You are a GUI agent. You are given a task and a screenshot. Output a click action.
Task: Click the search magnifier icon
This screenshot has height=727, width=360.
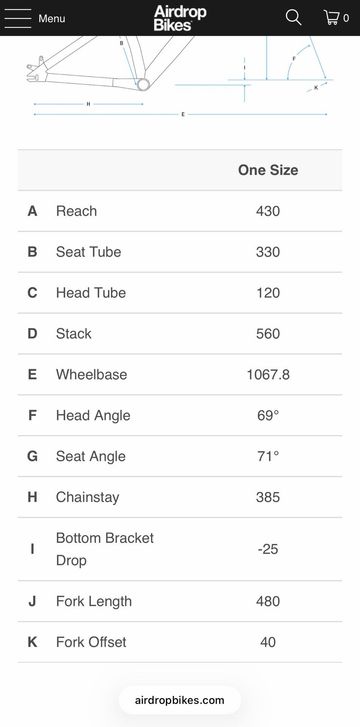(293, 18)
